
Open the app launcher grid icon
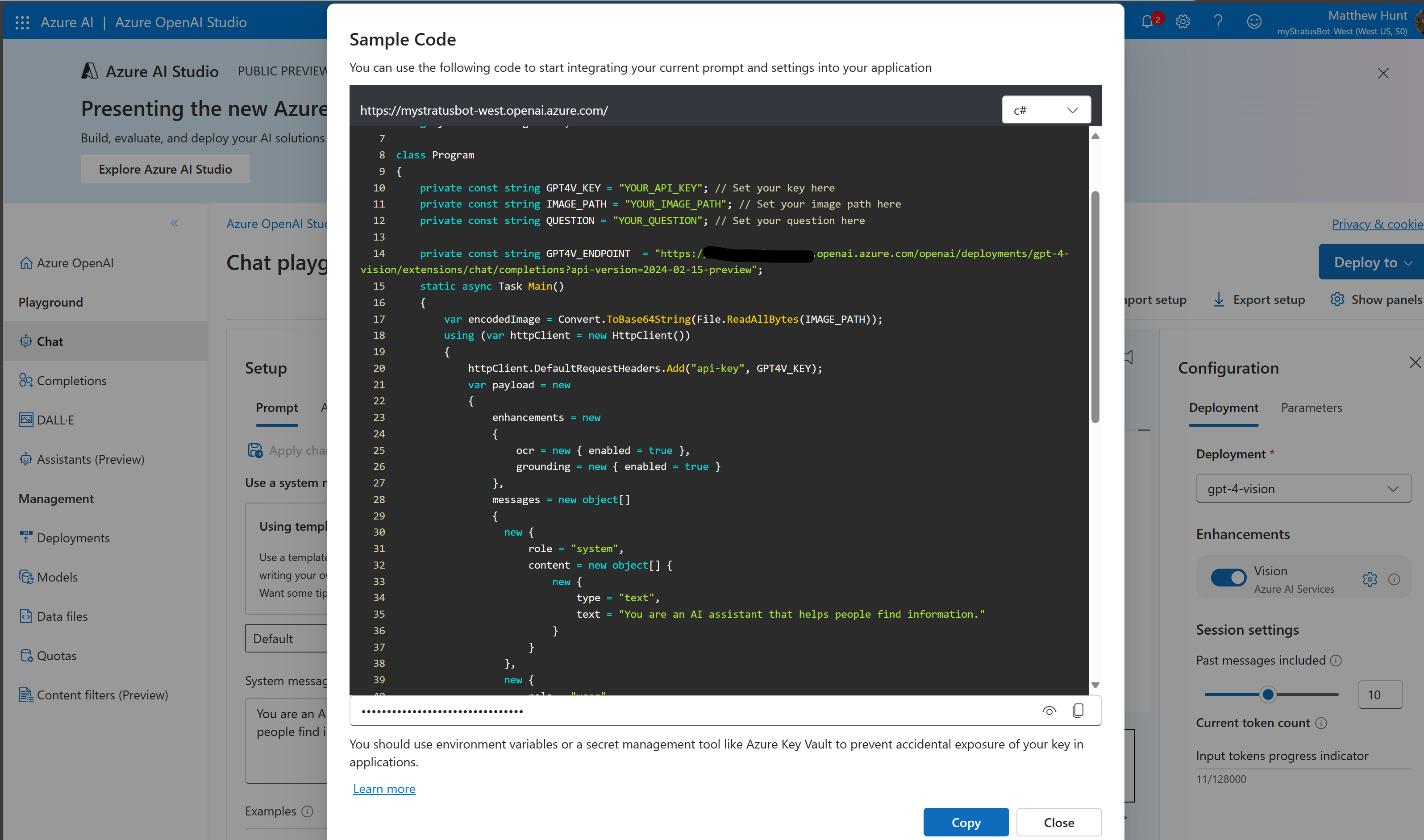tap(22, 22)
